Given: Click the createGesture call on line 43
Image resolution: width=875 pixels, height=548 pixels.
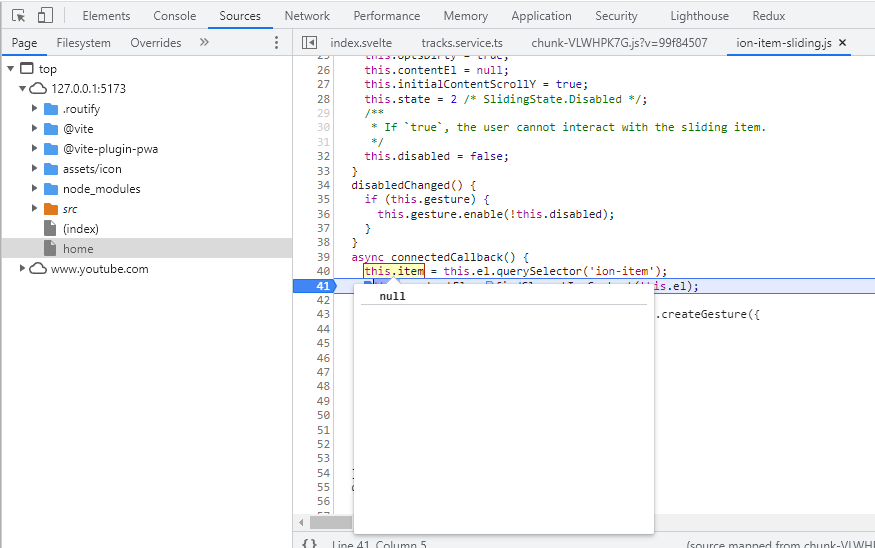Looking at the screenshot, I should tap(704, 314).
